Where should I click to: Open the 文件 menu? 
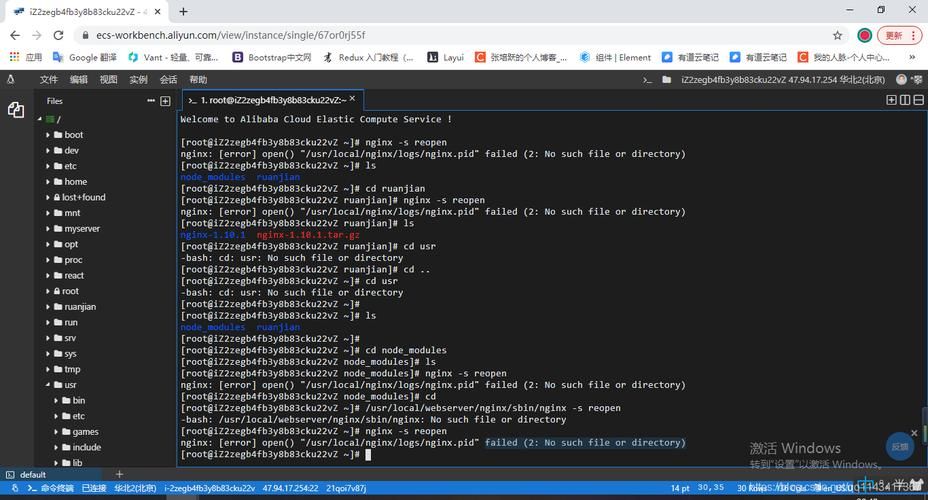[49, 80]
